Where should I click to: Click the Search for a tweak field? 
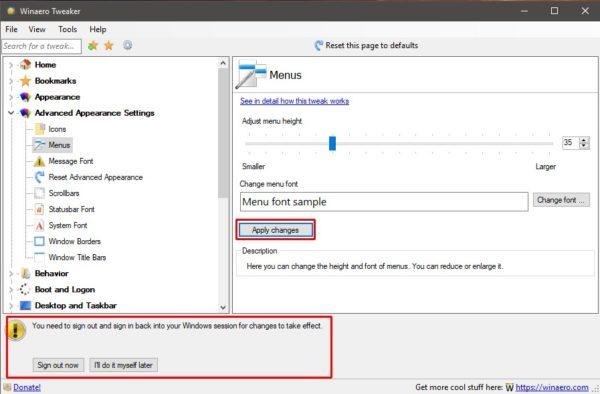[41, 46]
